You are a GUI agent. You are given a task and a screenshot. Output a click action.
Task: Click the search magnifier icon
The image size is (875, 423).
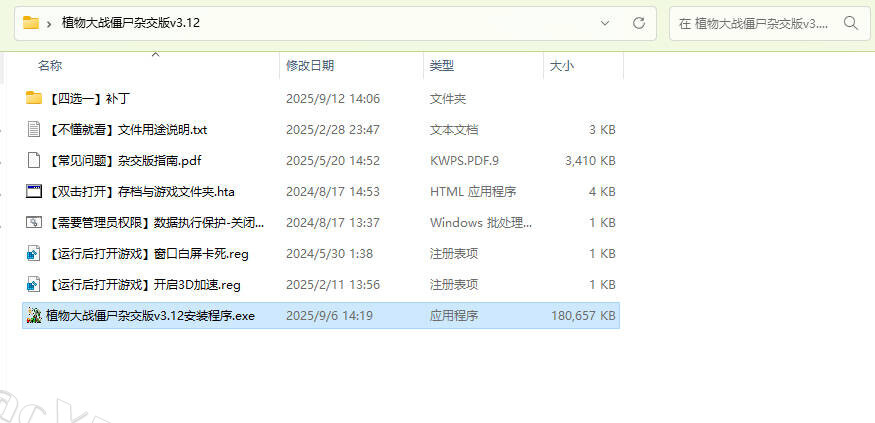pyautogui.click(x=851, y=22)
